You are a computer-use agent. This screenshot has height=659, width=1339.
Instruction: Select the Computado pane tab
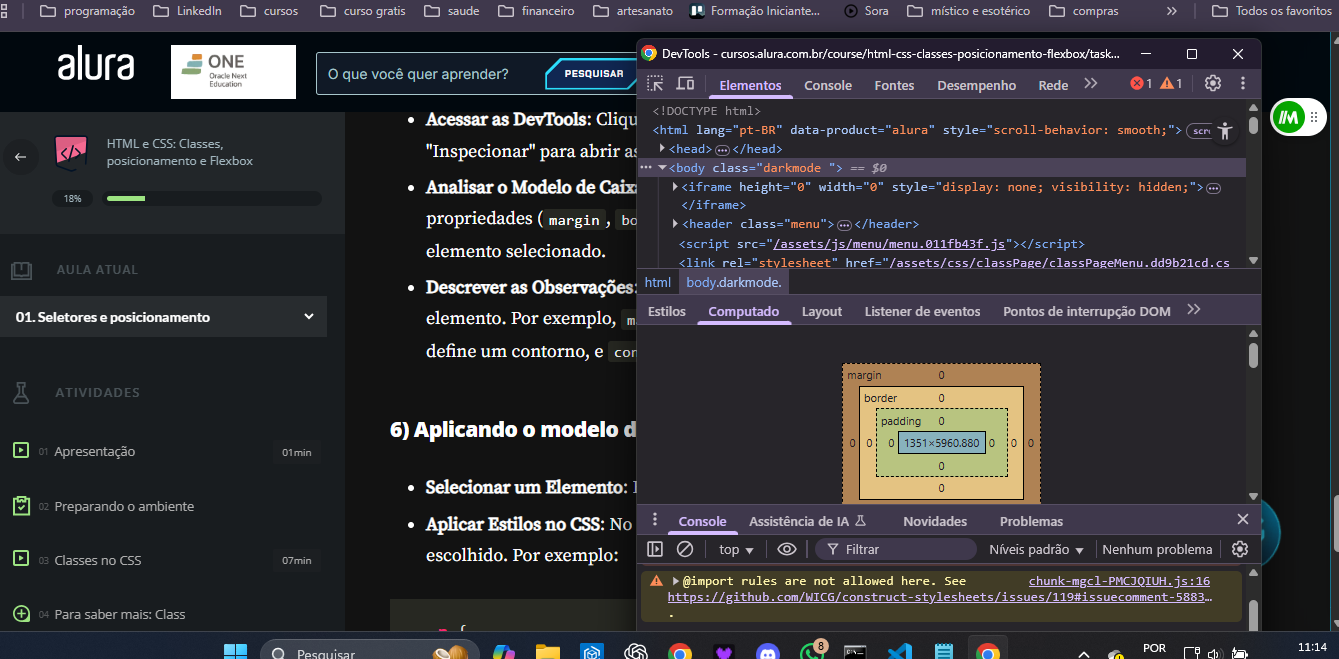(744, 311)
